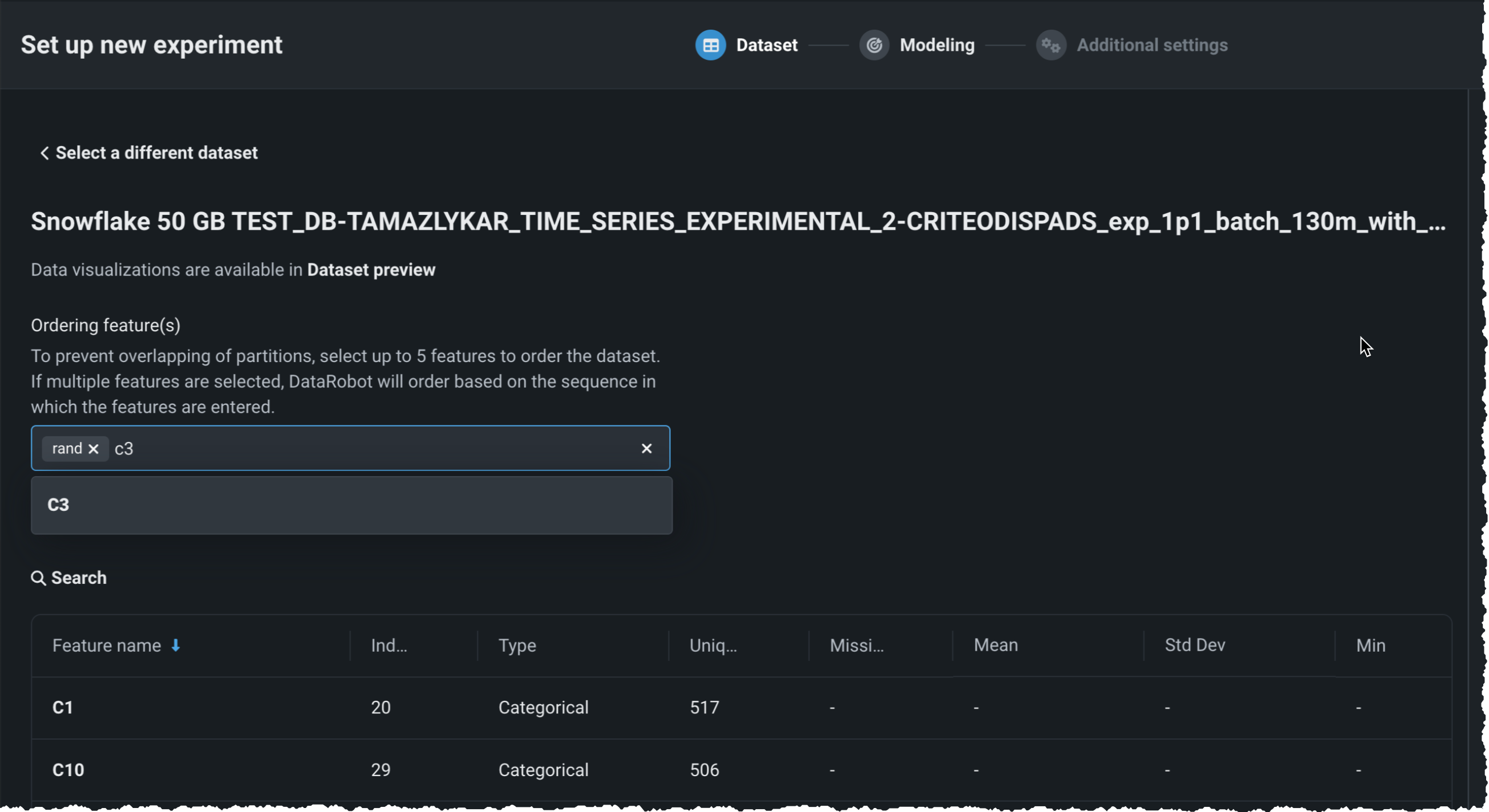Remove the rand tag via its x

94,449
